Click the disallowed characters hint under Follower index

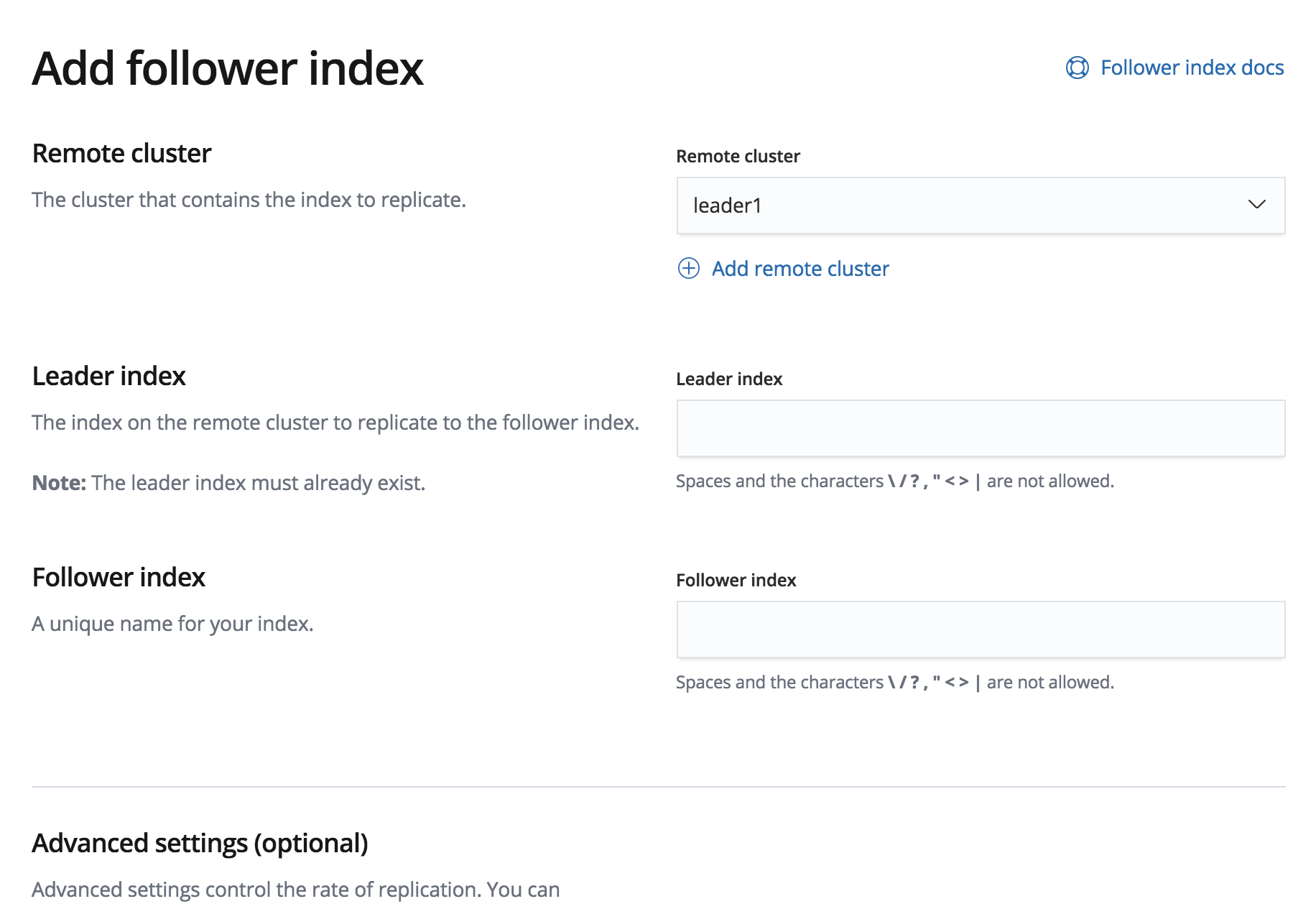[894, 682]
